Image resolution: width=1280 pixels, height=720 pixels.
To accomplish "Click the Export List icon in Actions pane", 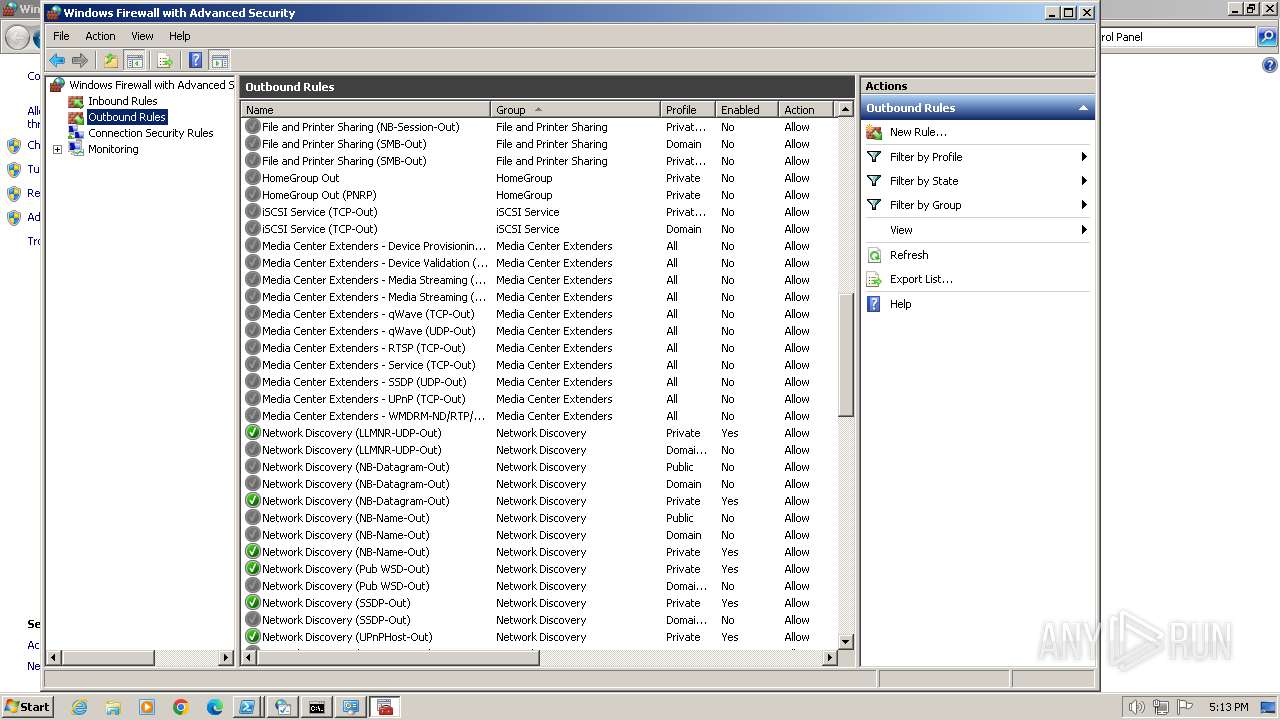I will tap(874, 279).
